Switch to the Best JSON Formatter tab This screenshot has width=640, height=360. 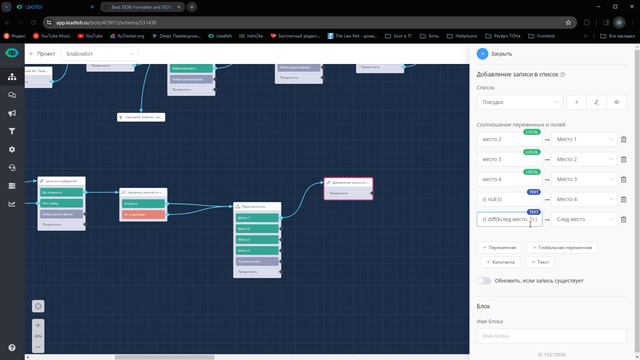coord(142,7)
